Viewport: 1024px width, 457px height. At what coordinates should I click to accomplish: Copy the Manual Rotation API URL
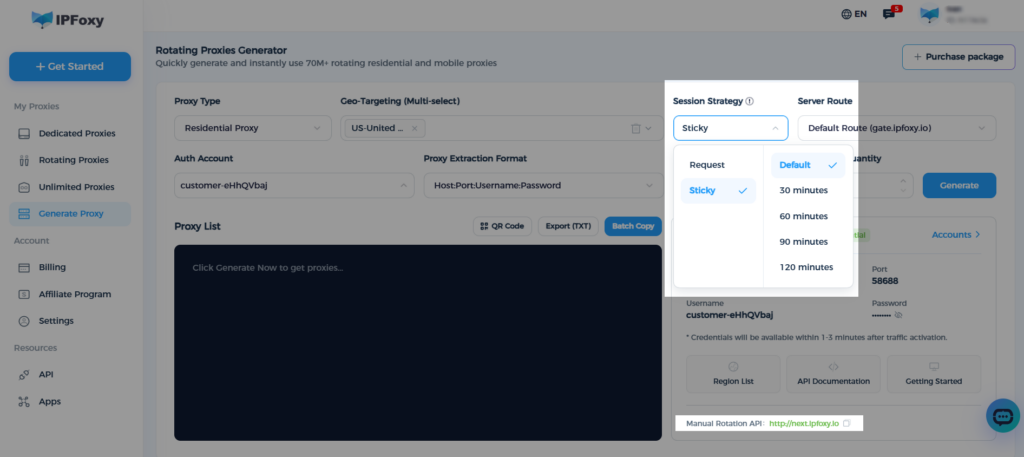[846, 424]
